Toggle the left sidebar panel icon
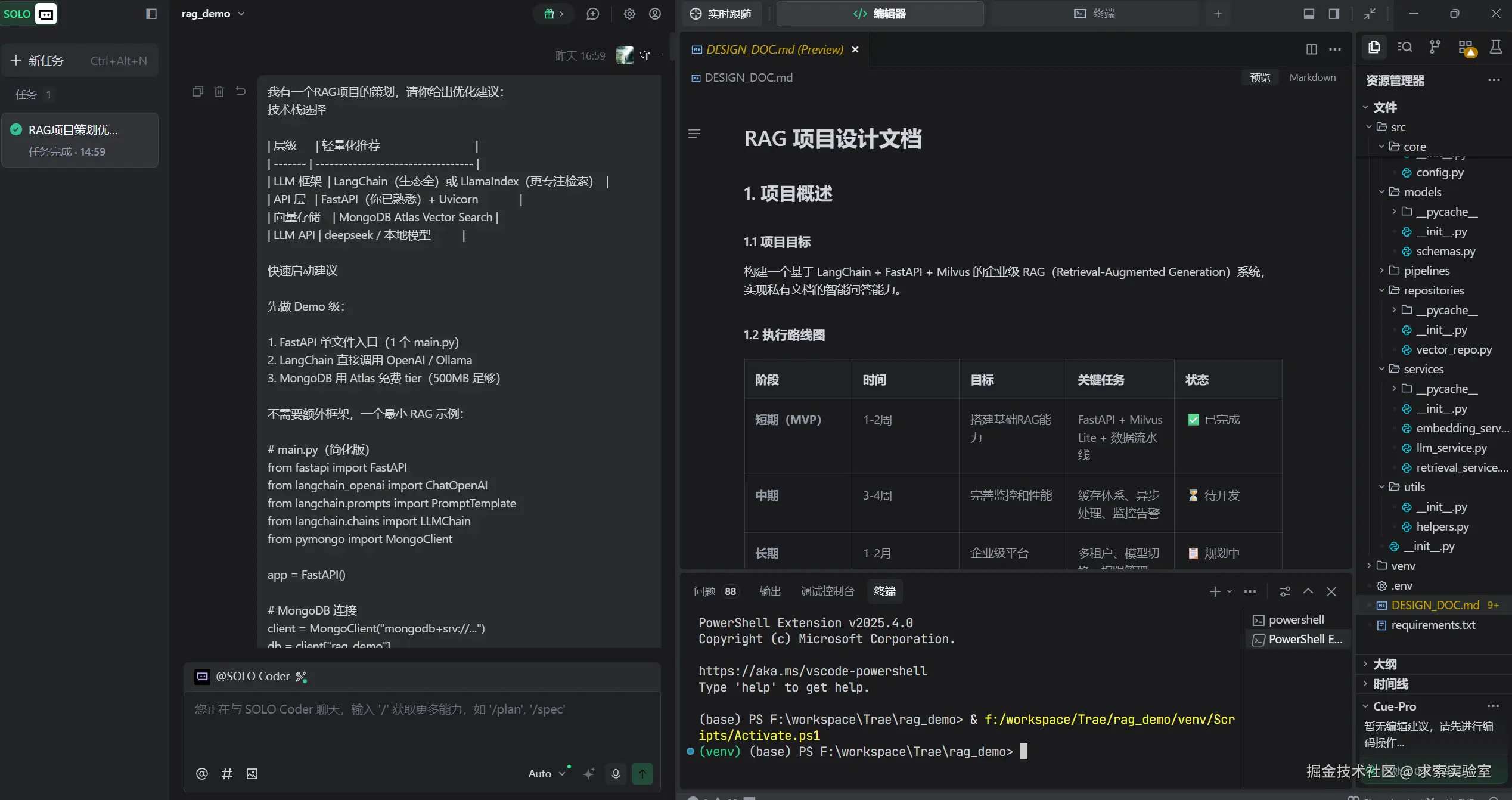Viewport: 1512px width, 800px height. 151,14
